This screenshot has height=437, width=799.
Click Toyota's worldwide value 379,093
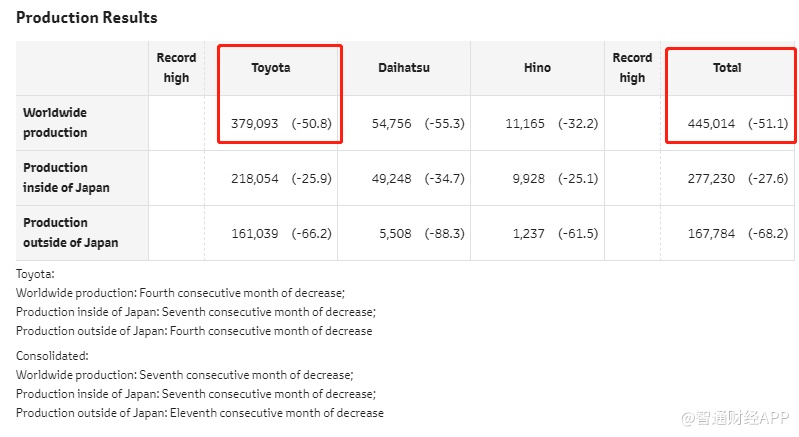click(x=254, y=124)
